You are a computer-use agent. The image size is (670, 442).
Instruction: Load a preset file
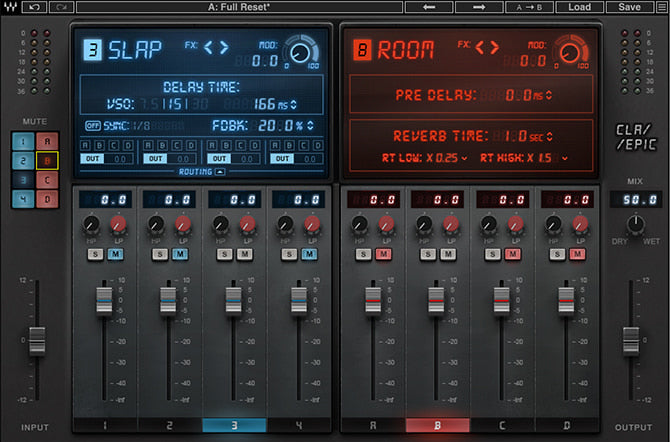pyautogui.click(x=579, y=7)
